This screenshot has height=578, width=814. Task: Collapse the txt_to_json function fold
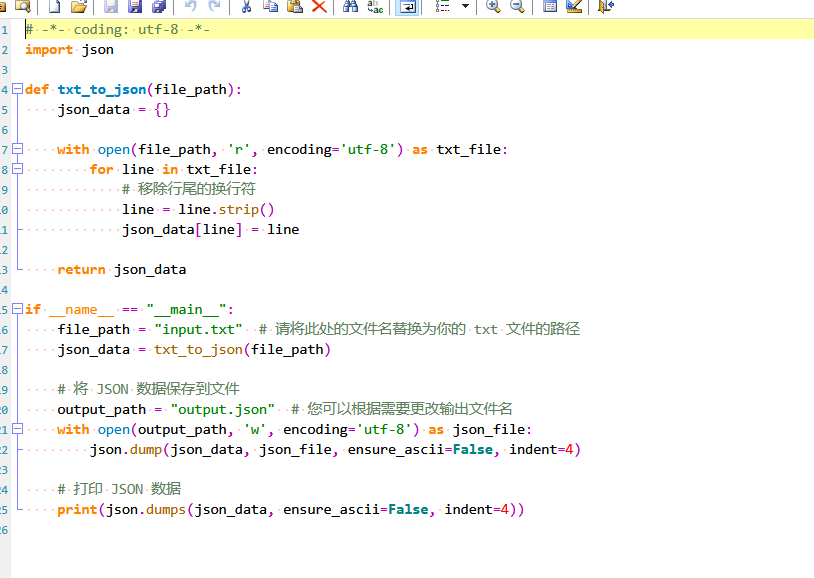point(17,89)
